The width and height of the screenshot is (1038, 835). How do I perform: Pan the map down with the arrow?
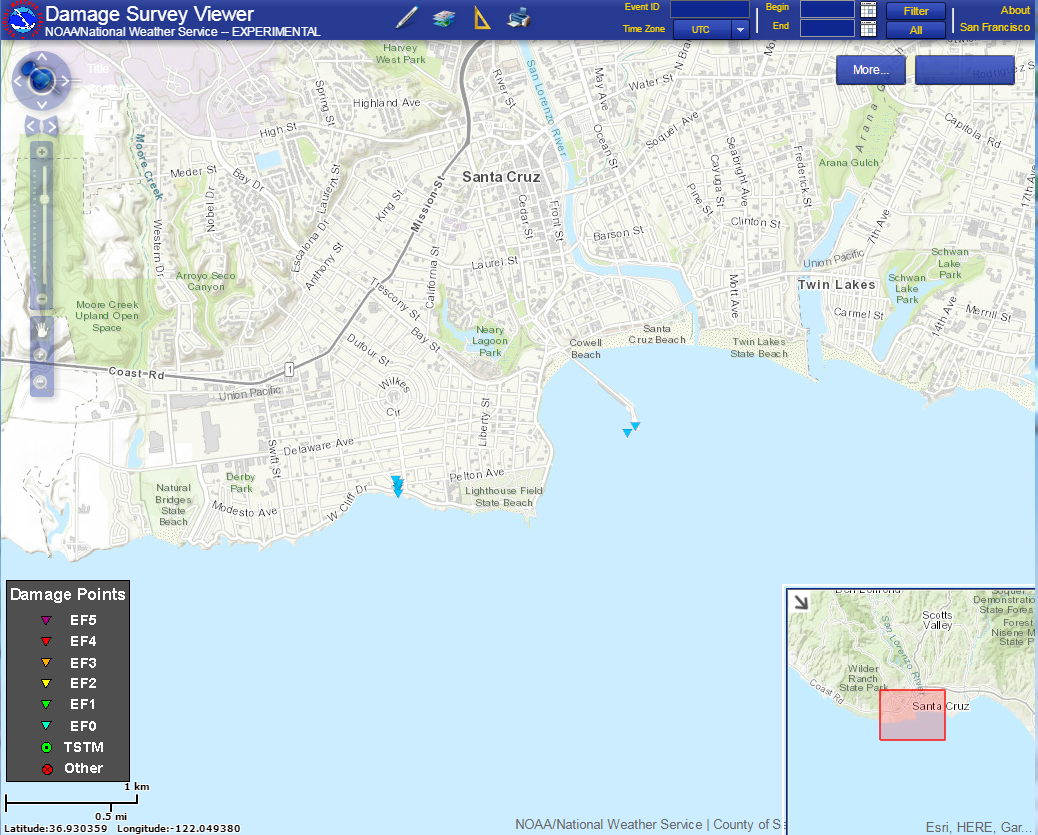coord(42,105)
